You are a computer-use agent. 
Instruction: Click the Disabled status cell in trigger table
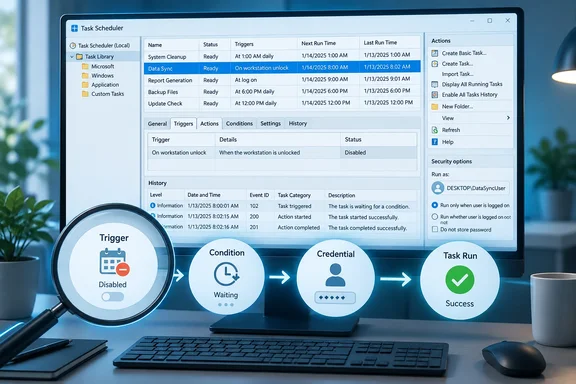[x=378, y=152]
